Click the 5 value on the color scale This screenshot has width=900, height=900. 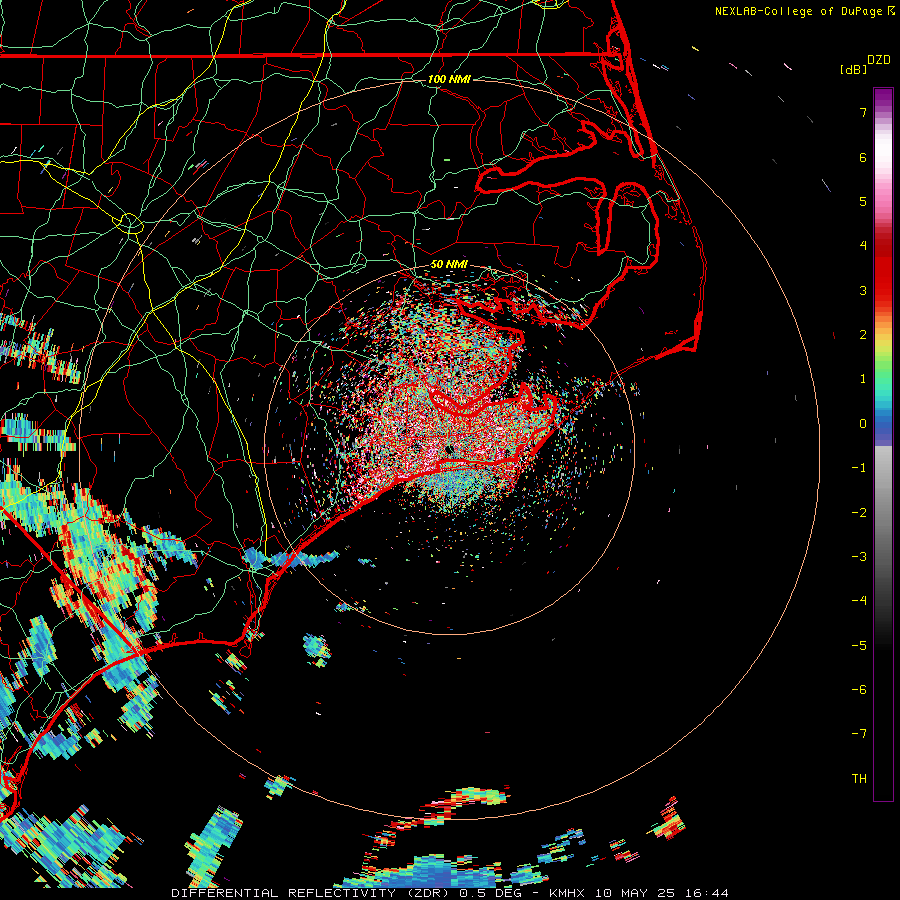(x=863, y=201)
